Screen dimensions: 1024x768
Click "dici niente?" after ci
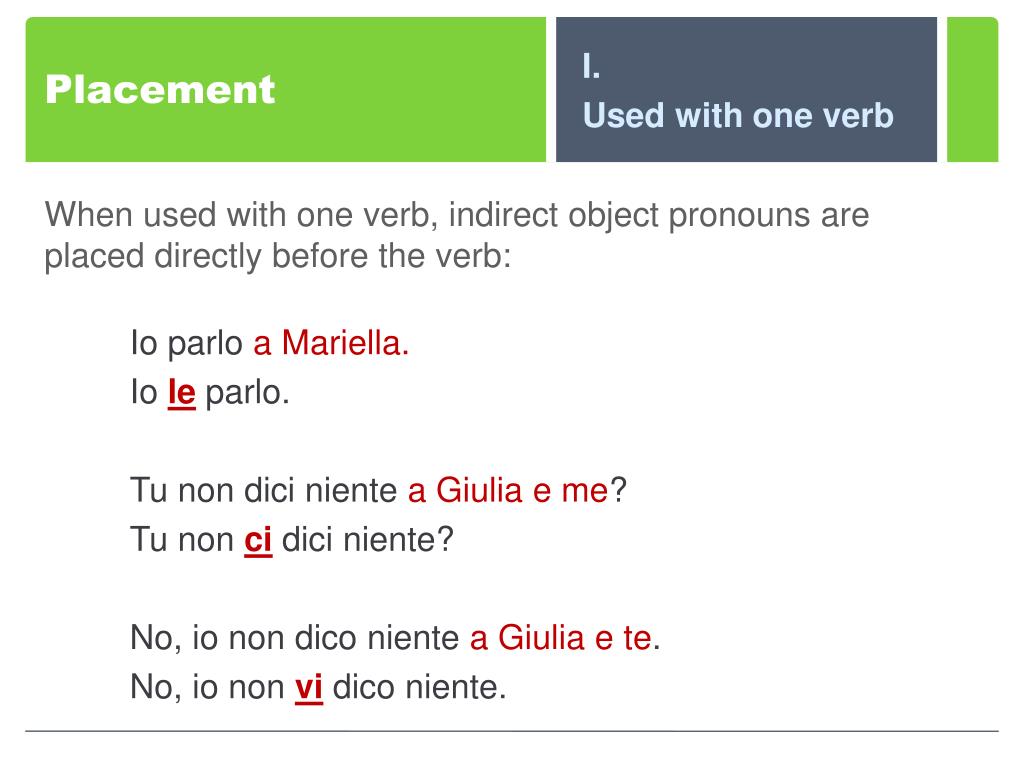point(368,540)
